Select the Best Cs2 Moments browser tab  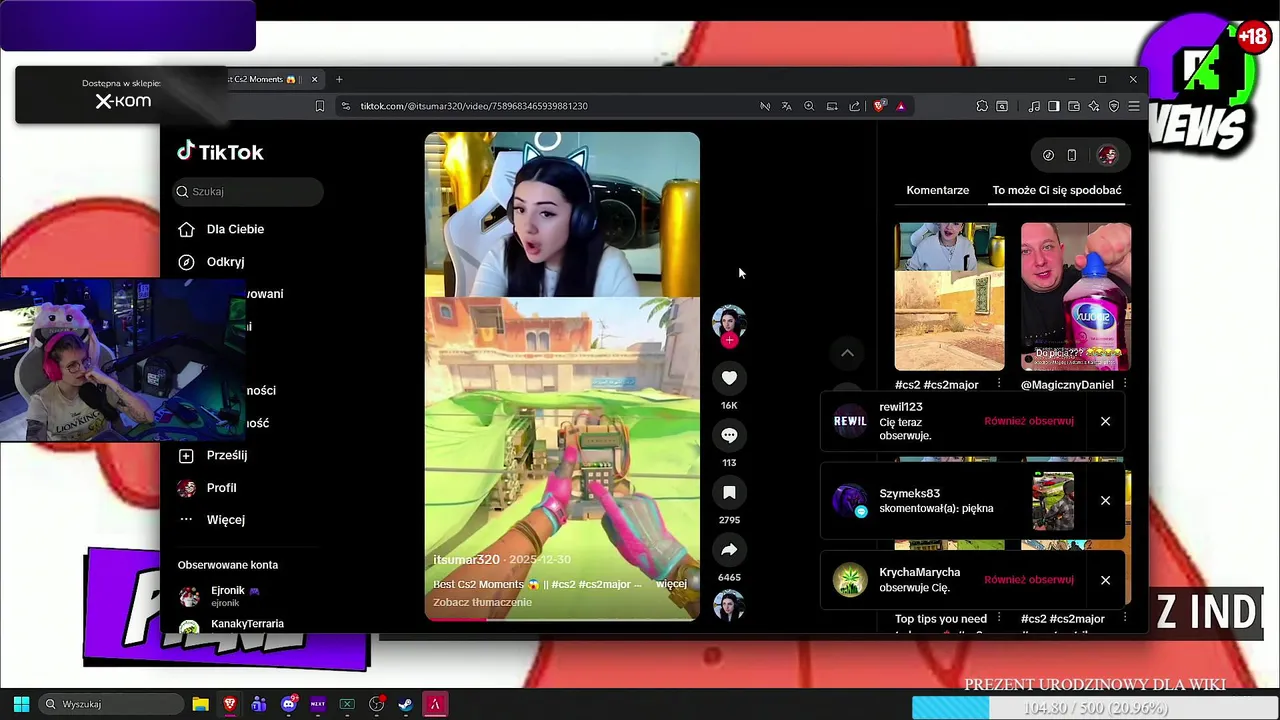click(x=272, y=79)
